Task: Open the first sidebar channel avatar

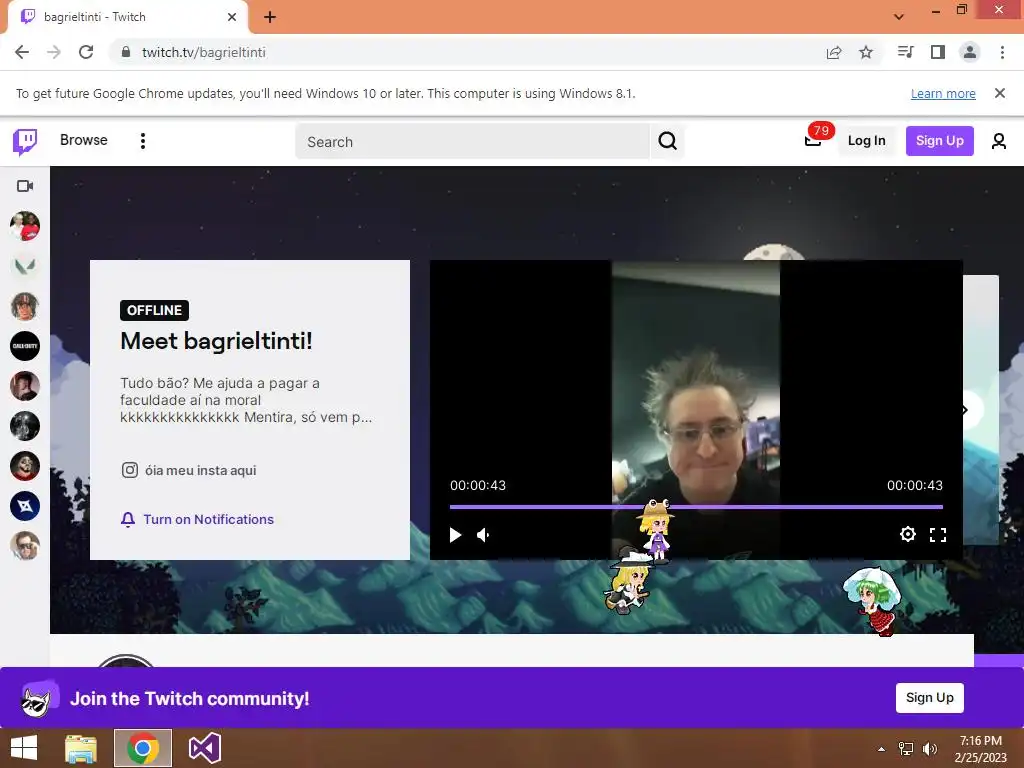Action: [25, 226]
